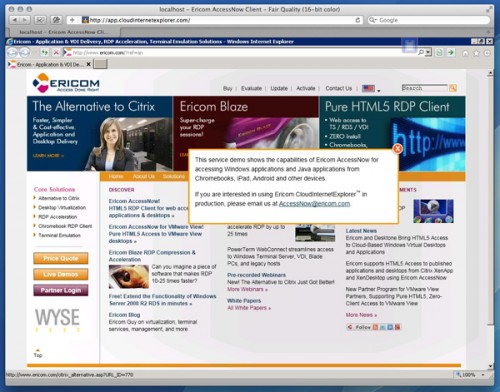Screen dimensions: 500x392
Task: Go forward in the Safari toolbar
Action: point(25,20)
